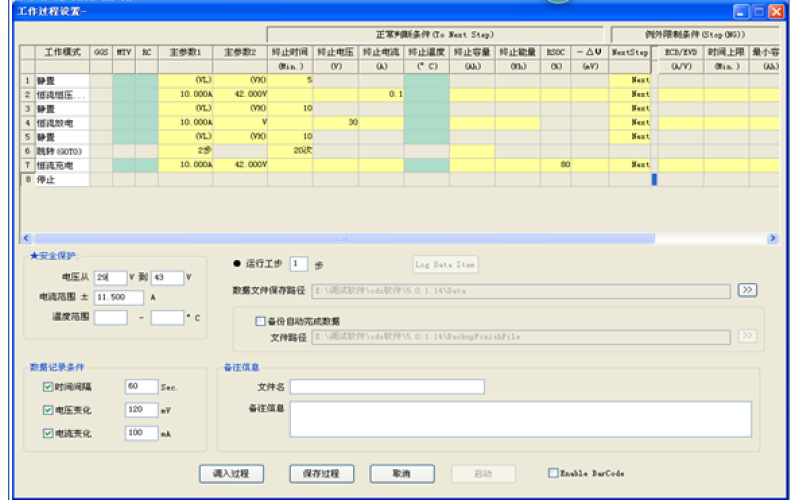Screen dimensions: 800x500
Task: Click the table's right scroll arrow
Action: [x=772, y=238]
